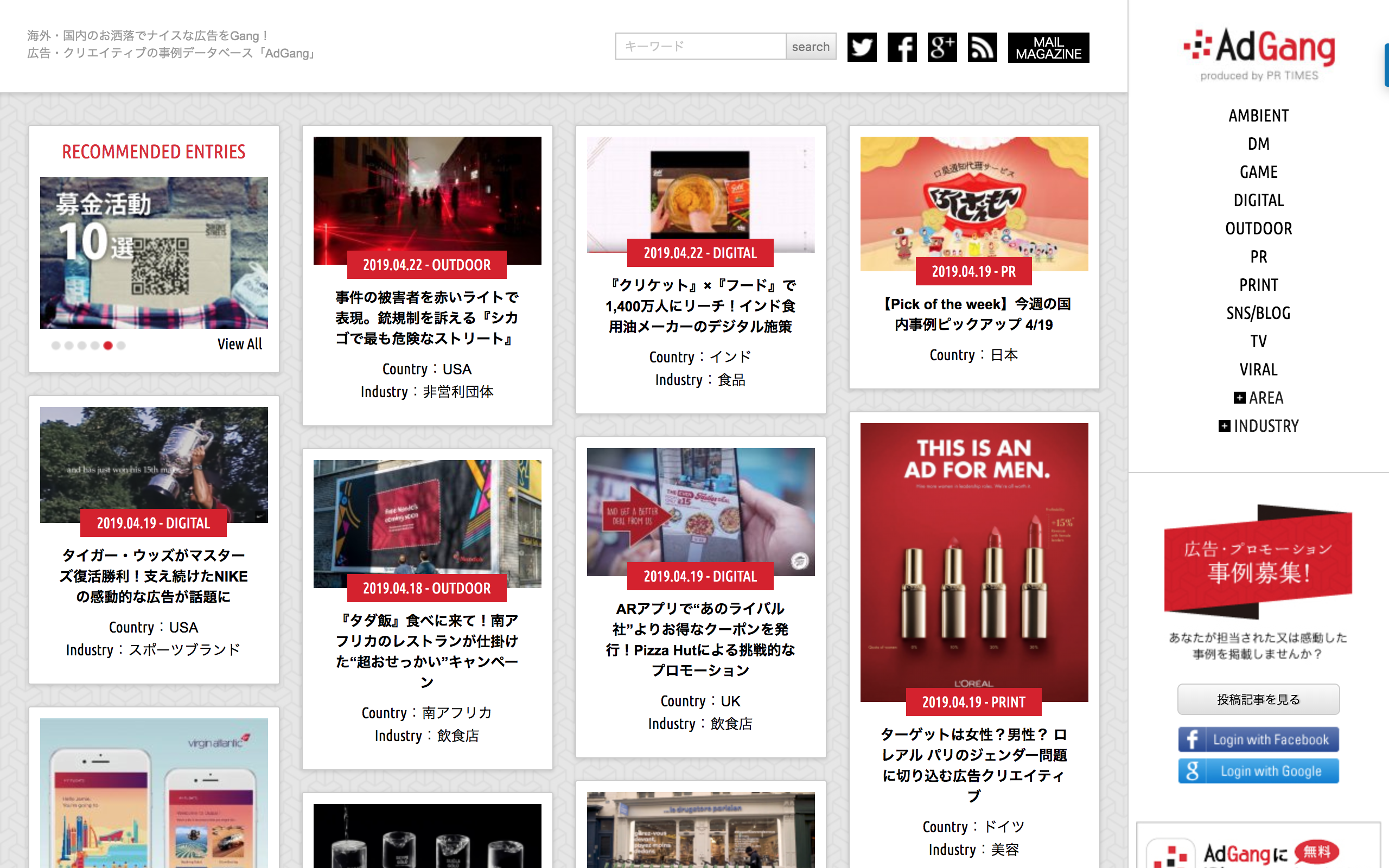1389x868 pixels.
Task: Click View All in recommended entries
Action: 239,344
